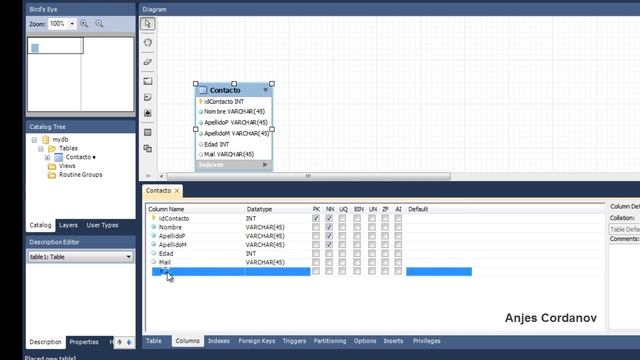Click Views folder icon in Catalog Tree
The height and width of the screenshot is (360, 640).
coord(52,166)
